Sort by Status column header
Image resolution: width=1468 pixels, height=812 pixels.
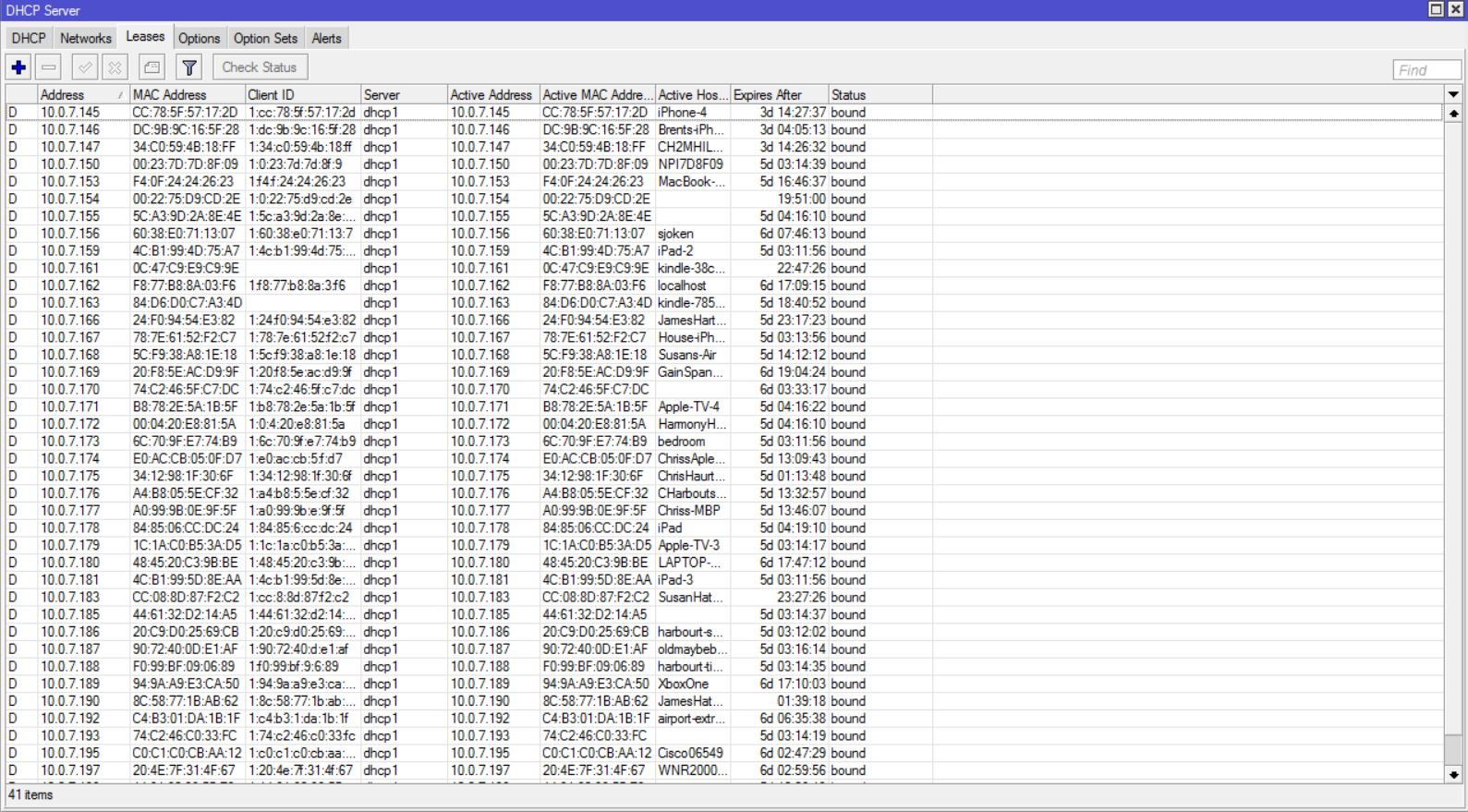pyautogui.click(x=880, y=95)
